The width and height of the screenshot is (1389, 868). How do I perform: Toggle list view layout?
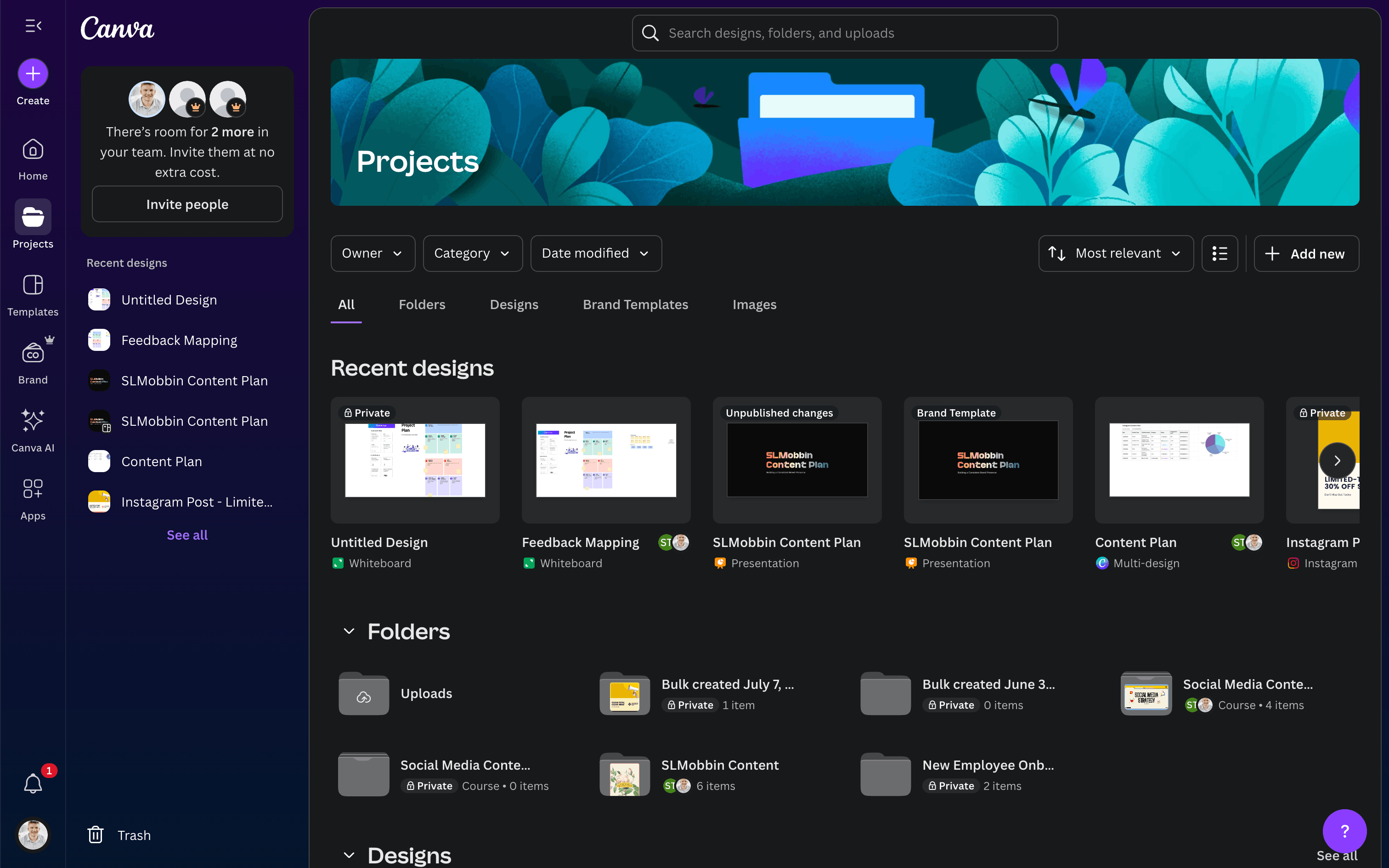pyautogui.click(x=1219, y=253)
